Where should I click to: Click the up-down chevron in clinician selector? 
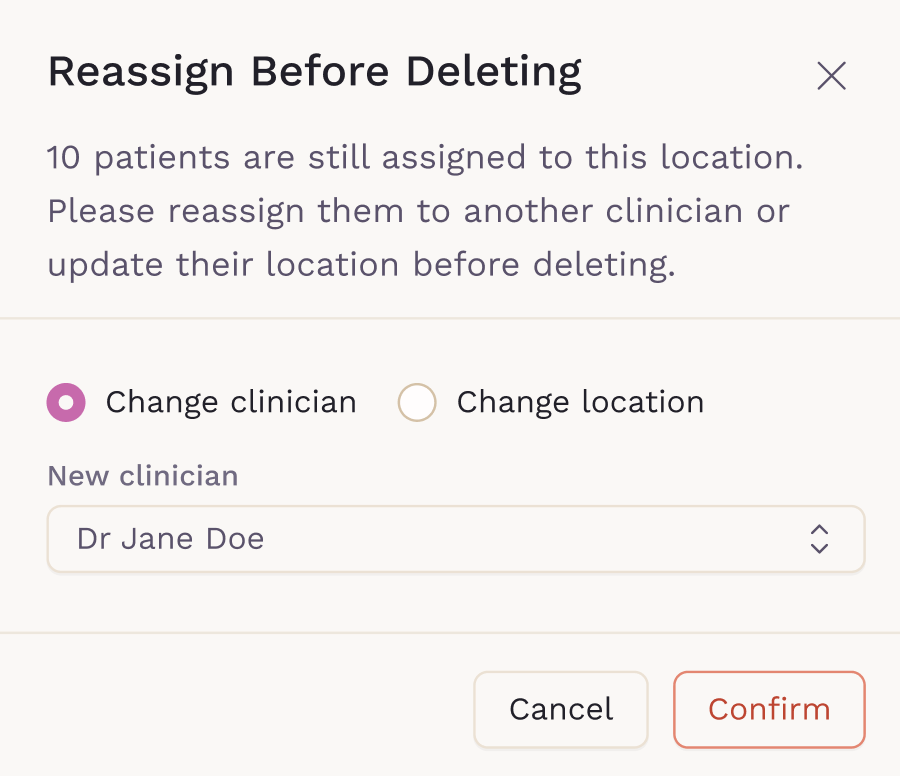click(x=819, y=539)
